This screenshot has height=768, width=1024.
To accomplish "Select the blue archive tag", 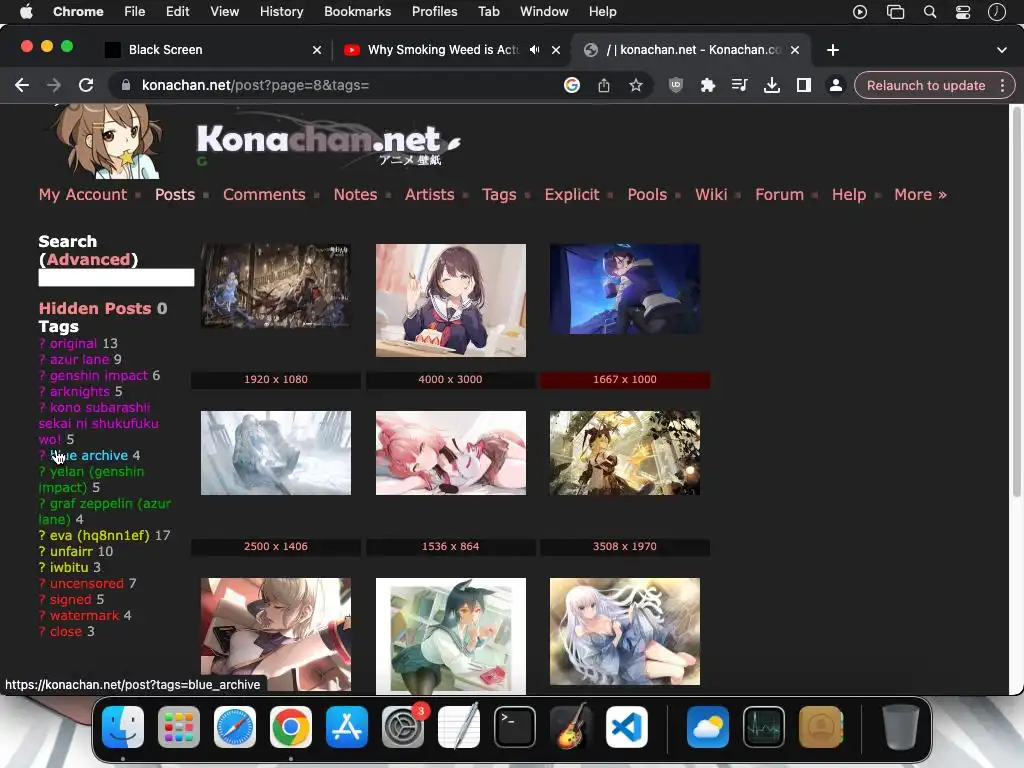I will tap(89, 455).
